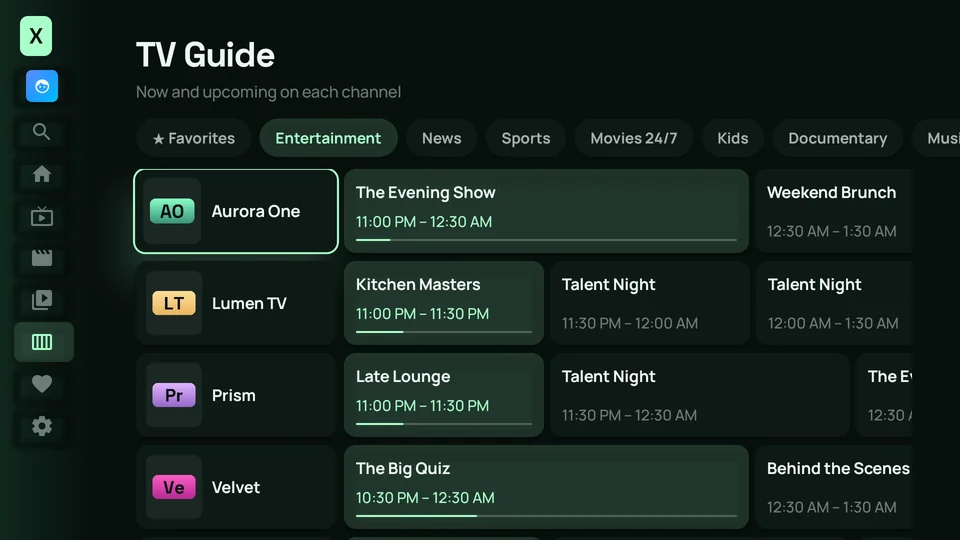Open The Big Quiz program card

546,487
